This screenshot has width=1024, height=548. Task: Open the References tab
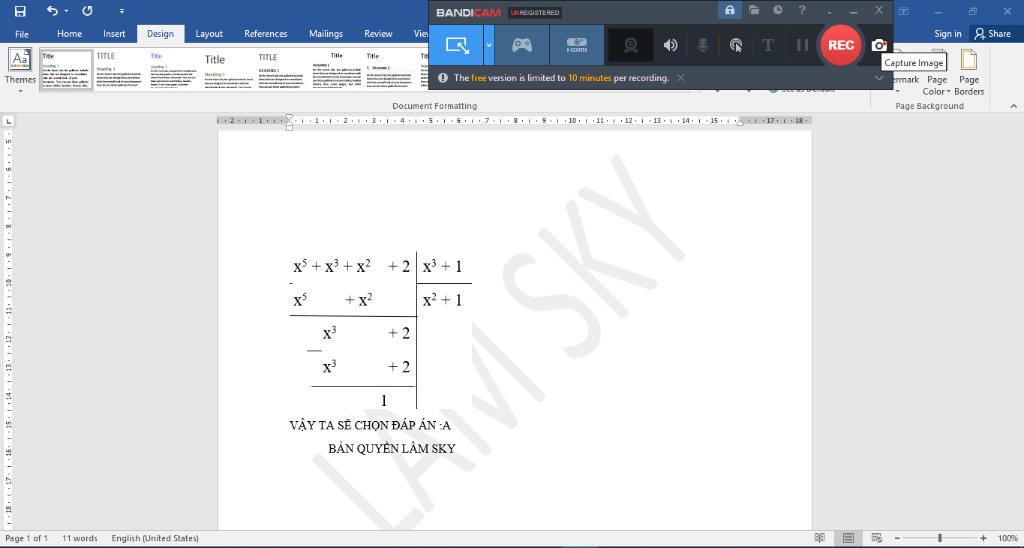click(266, 34)
